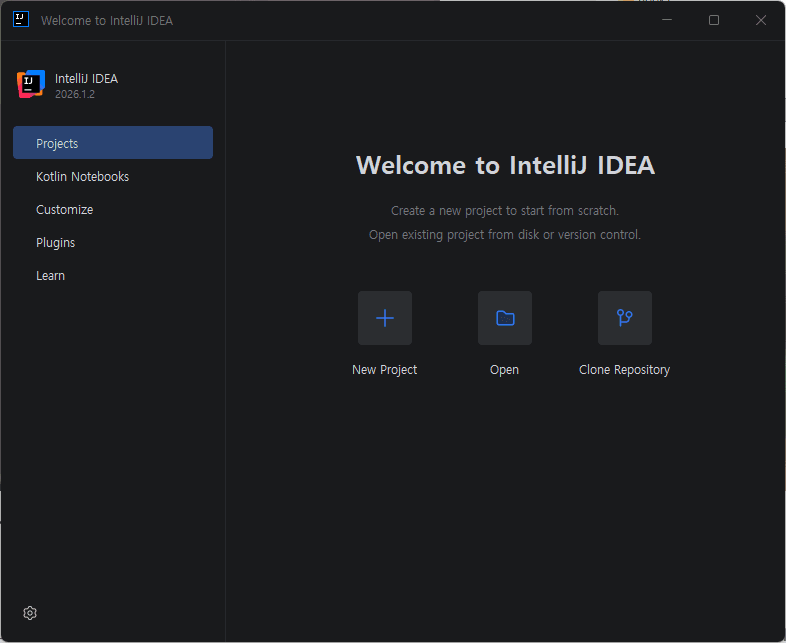This screenshot has height=643, width=786.
Task: Switch to Kotlin Notebooks tab
Action: pos(113,176)
